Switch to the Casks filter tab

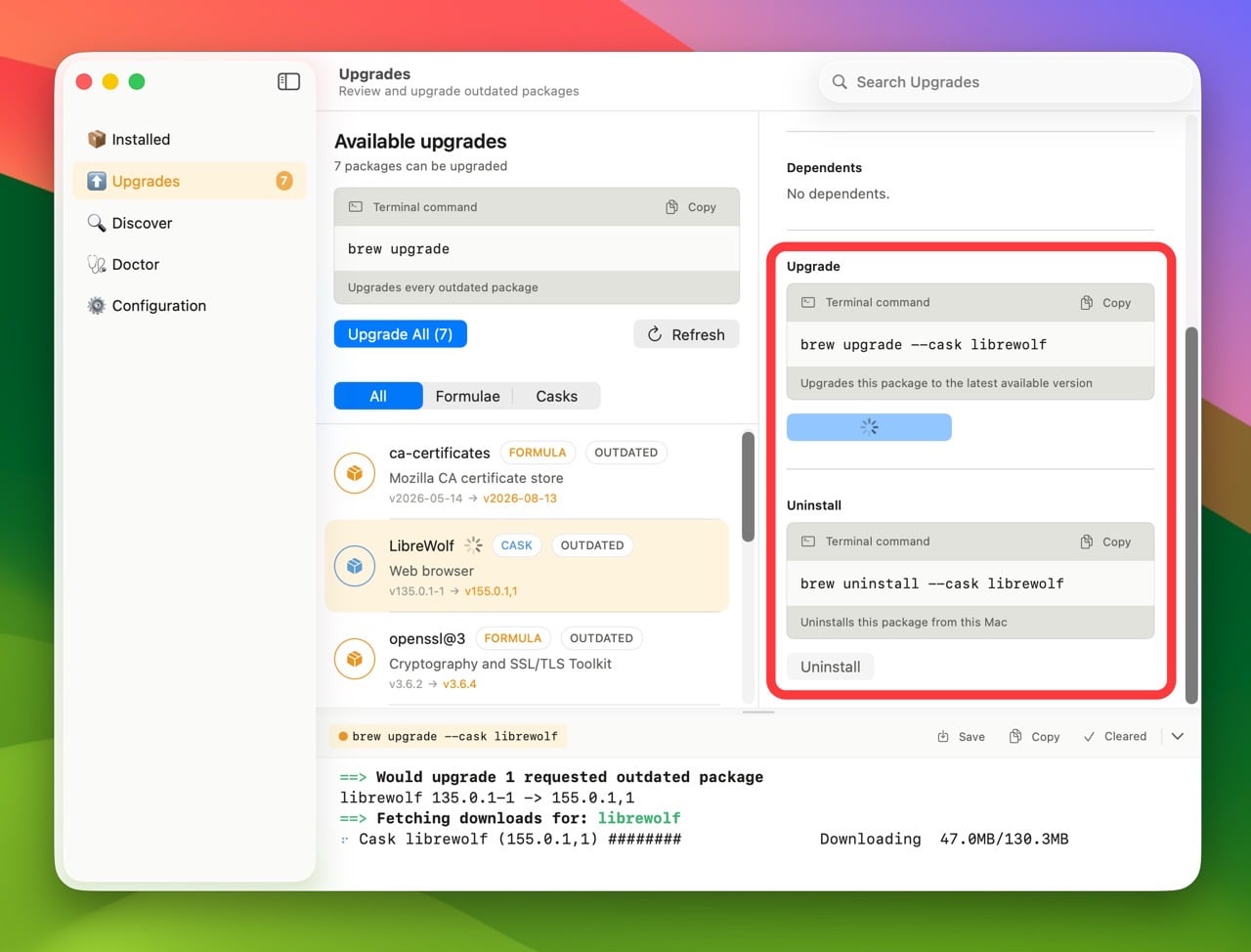(x=556, y=396)
